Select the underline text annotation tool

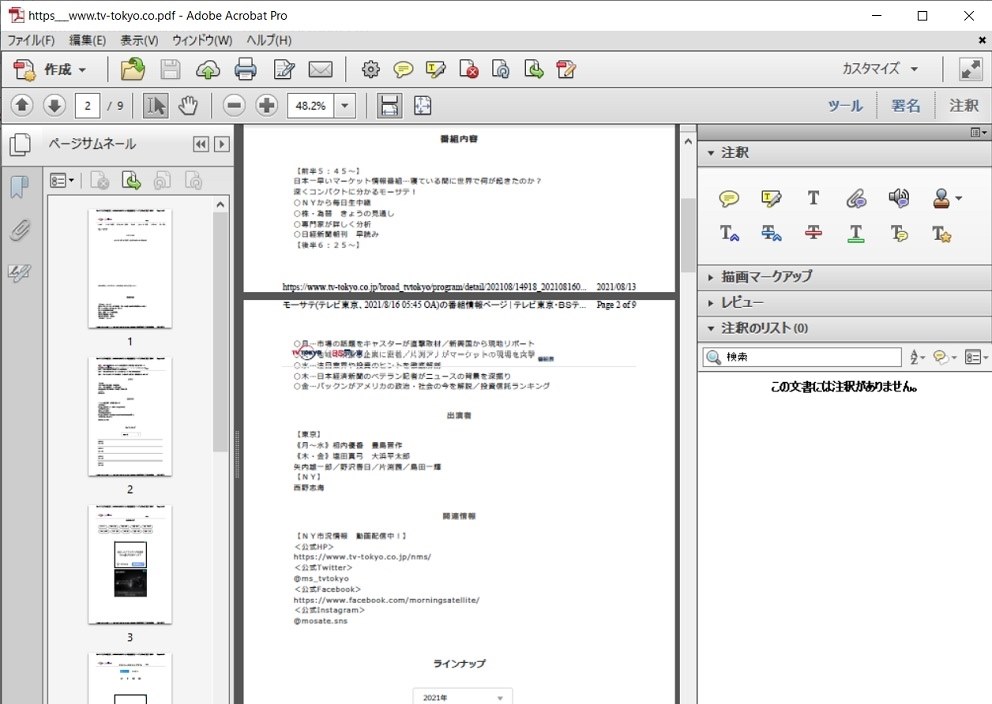[856, 232]
